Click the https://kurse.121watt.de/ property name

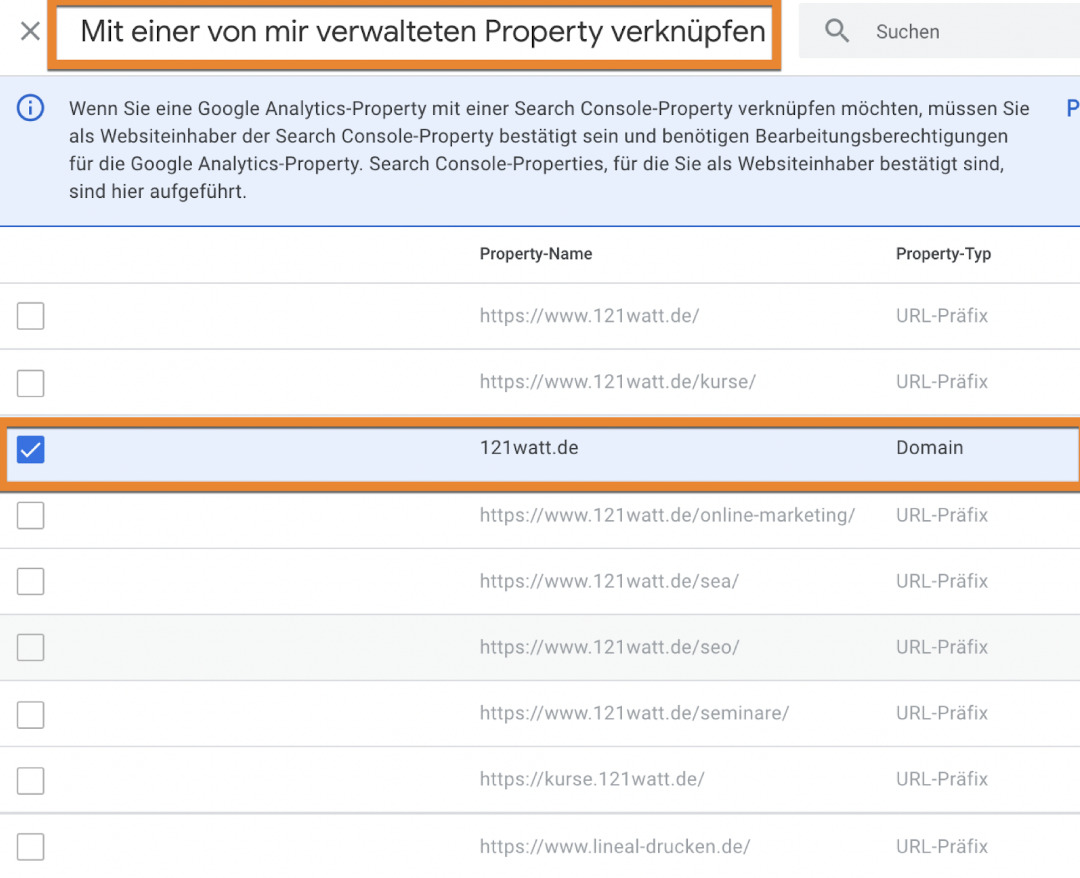[x=592, y=779]
